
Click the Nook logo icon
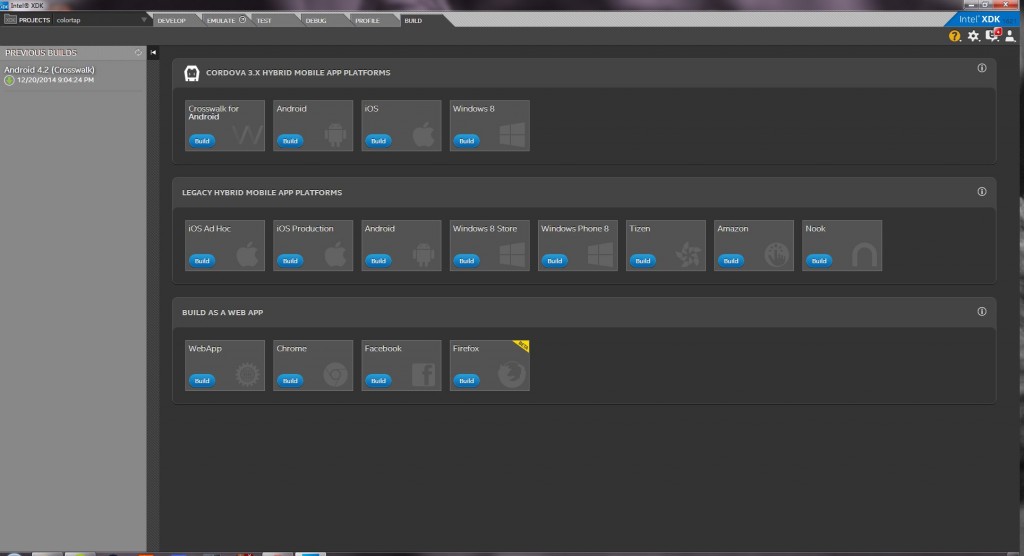(x=865, y=255)
